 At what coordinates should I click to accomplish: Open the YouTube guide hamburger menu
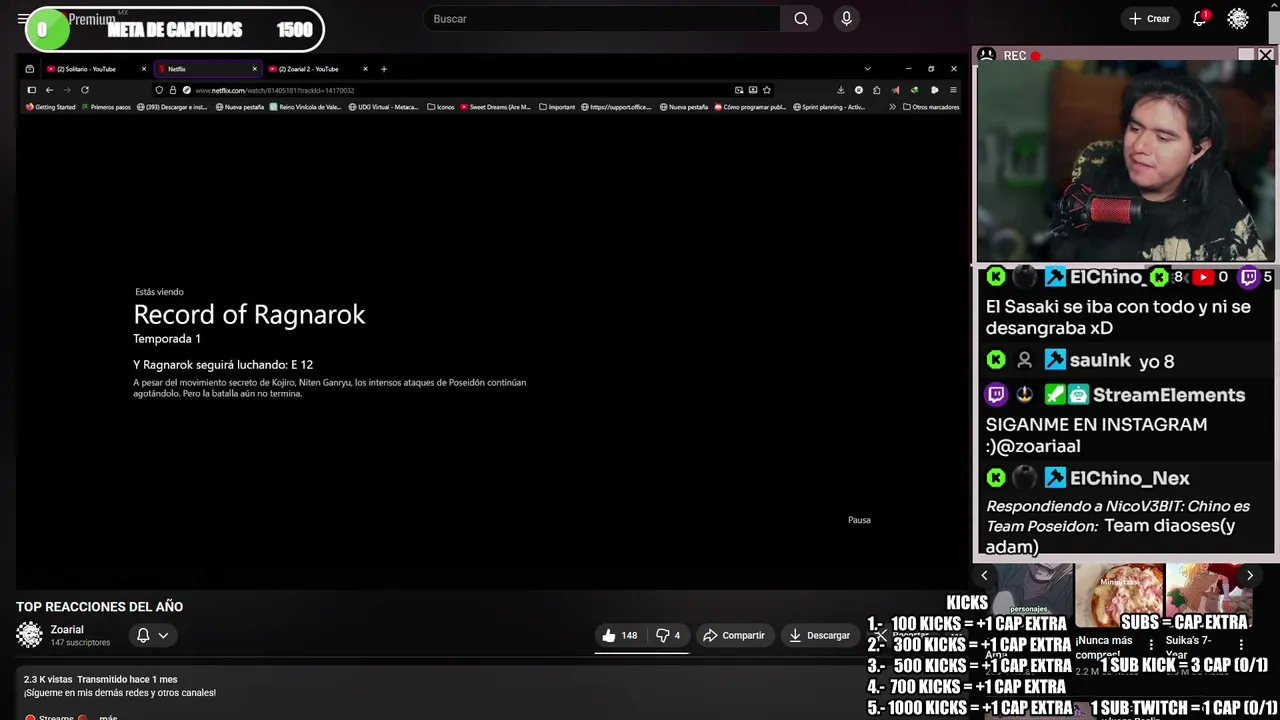coord(22,19)
